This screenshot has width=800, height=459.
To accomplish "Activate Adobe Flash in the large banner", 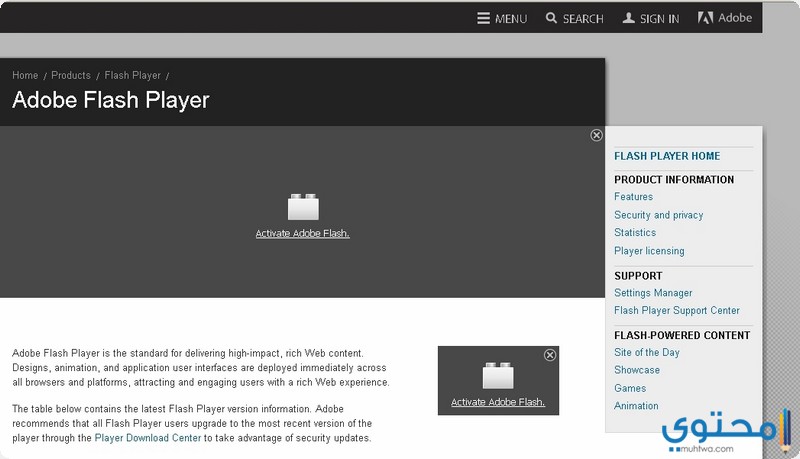I will coord(303,233).
